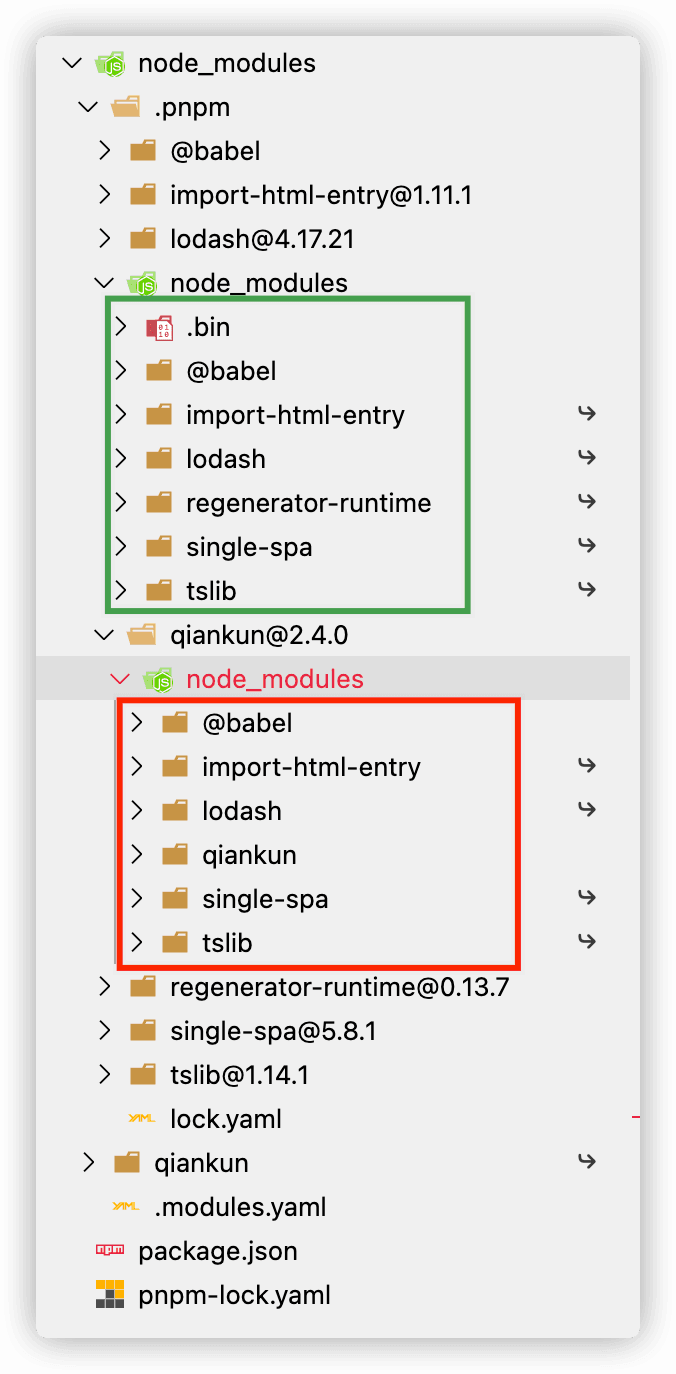676x1374 pixels.
Task: Select the .modules.yaml file
Action: pos(240,1207)
